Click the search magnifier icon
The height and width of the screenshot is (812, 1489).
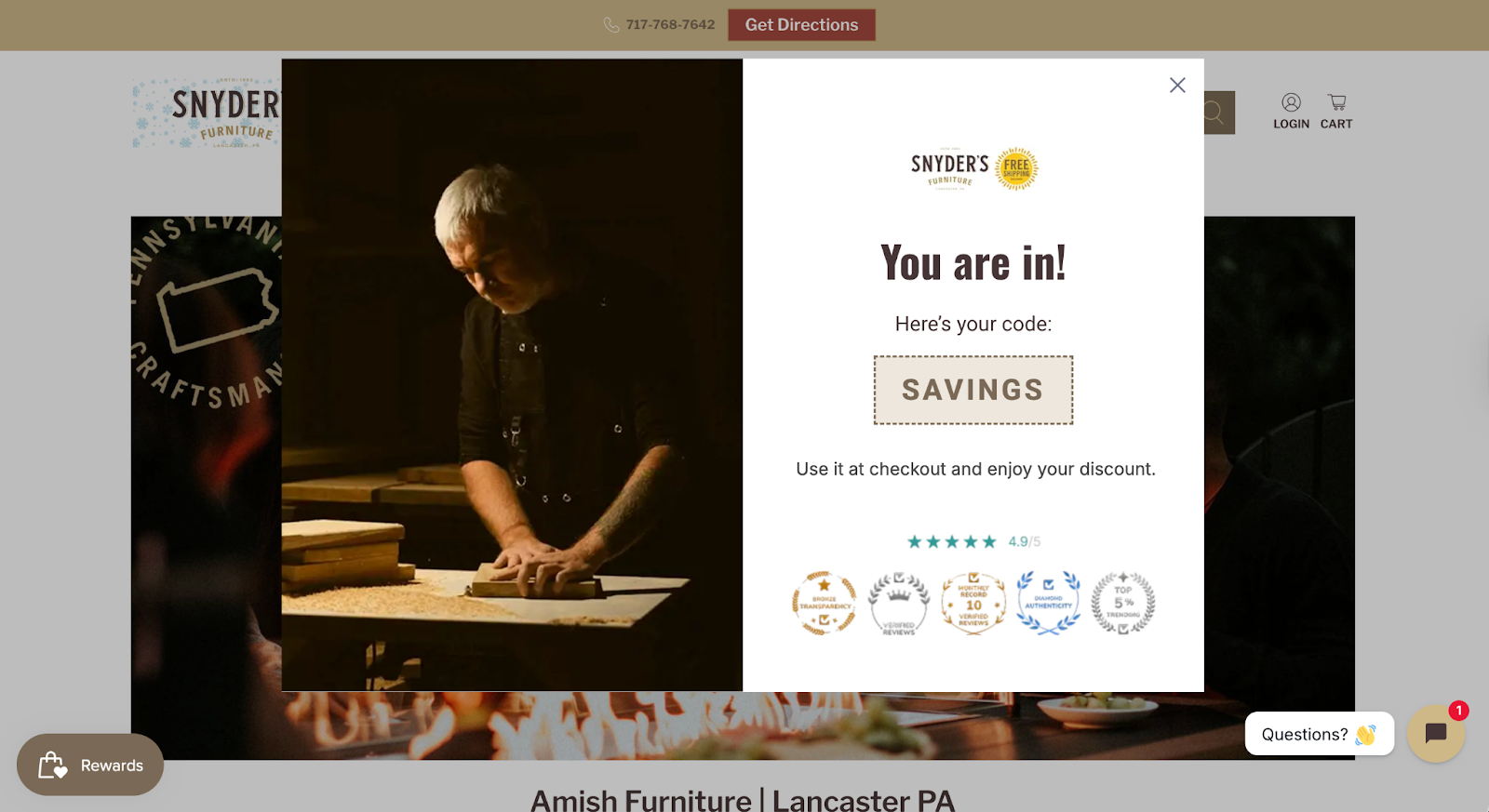(1214, 113)
